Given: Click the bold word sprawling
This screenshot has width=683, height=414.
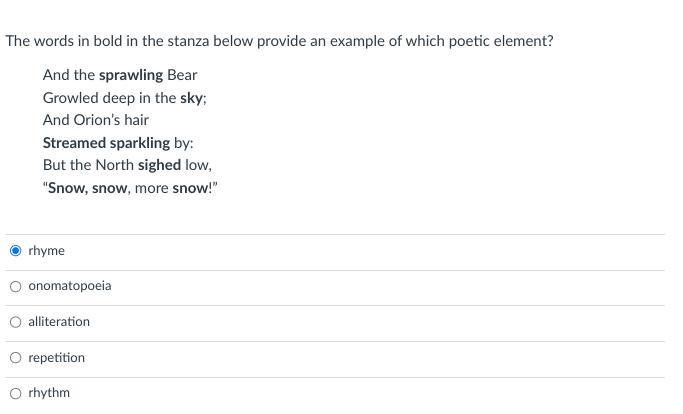Looking at the screenshot, I should 131,75.
